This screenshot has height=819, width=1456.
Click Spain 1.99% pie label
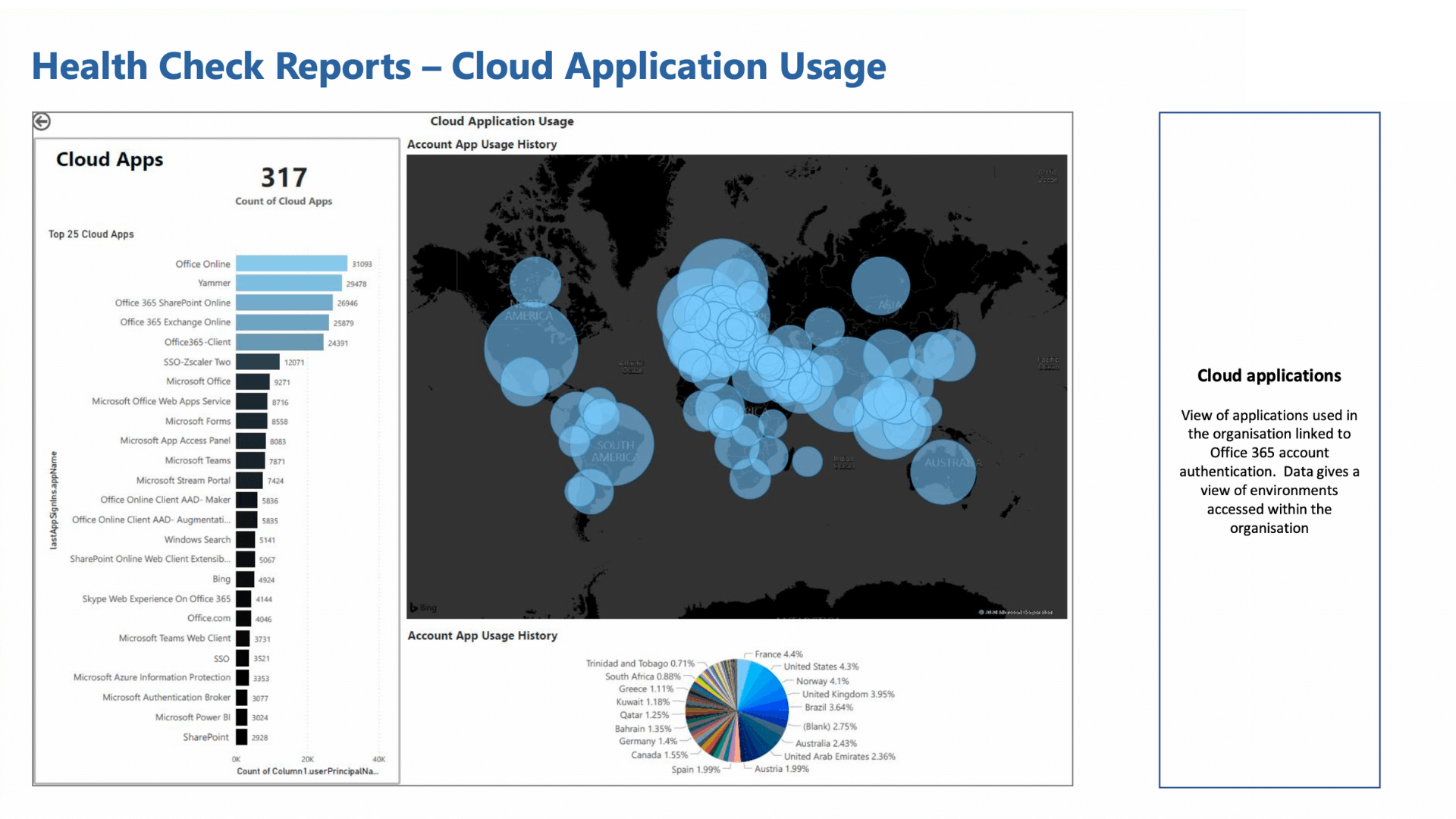pos(695,770)
